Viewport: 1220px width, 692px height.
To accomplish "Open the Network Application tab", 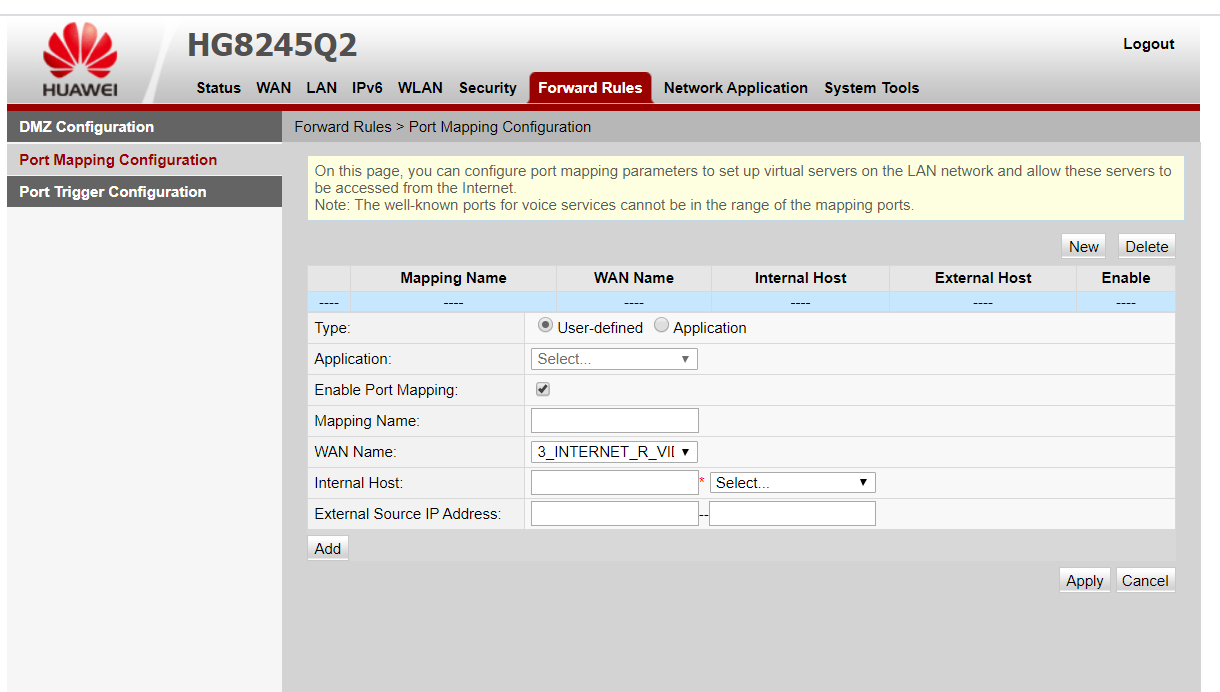I will (735, 88).
